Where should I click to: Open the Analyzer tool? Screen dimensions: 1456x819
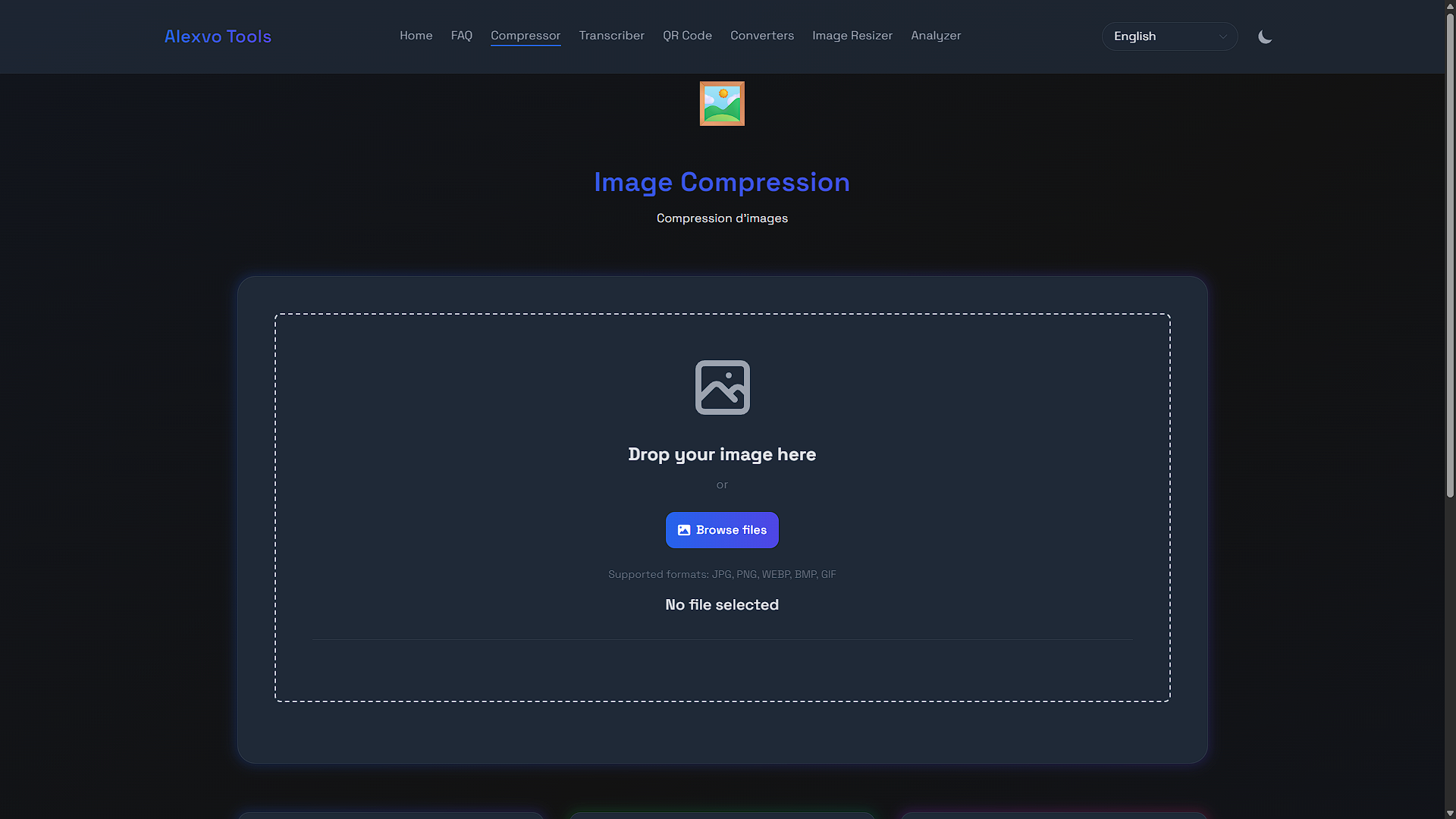click(936, 36)
